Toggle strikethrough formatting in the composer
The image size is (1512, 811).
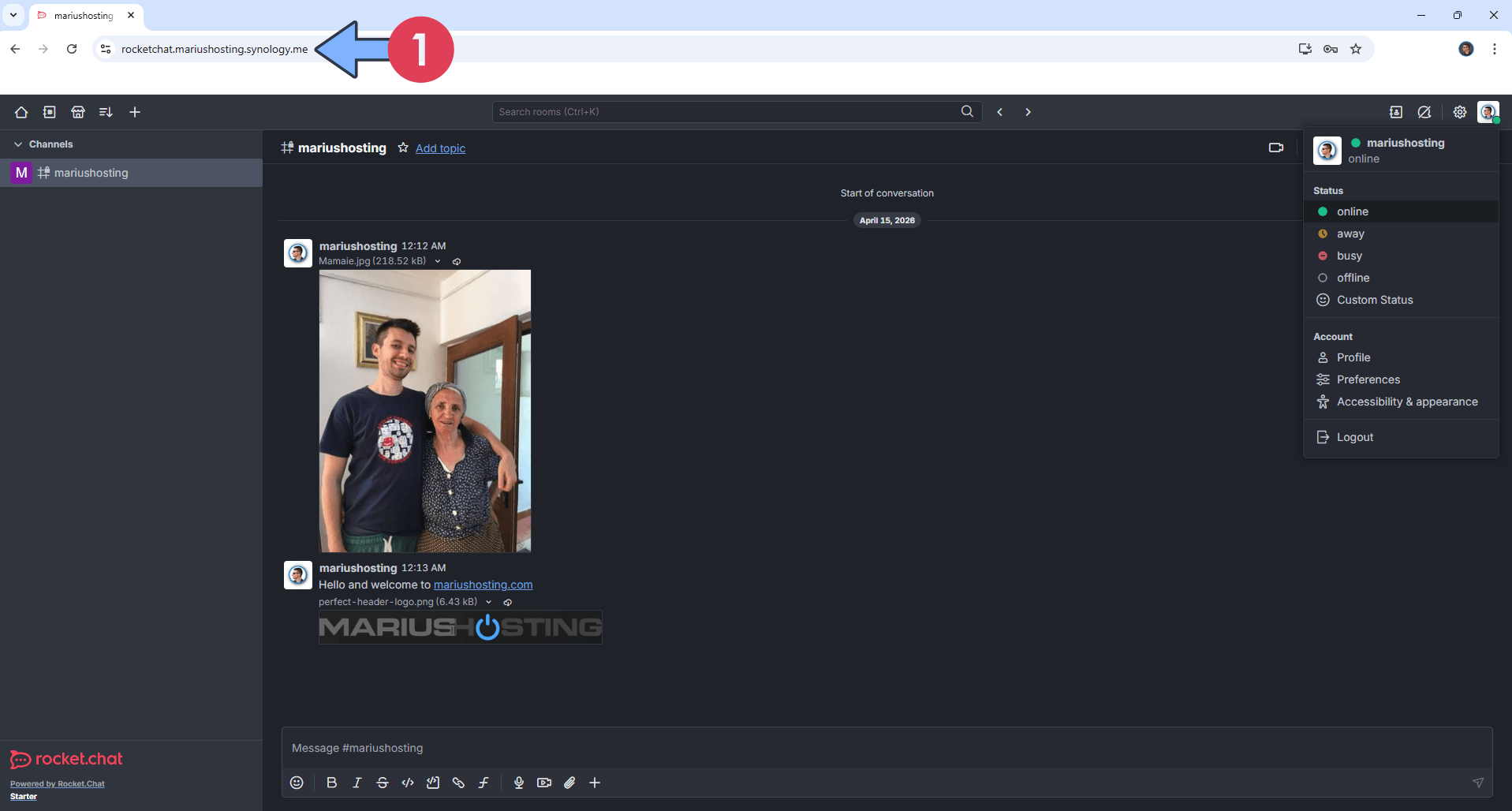pyautogui.click(x=383, y=783)
